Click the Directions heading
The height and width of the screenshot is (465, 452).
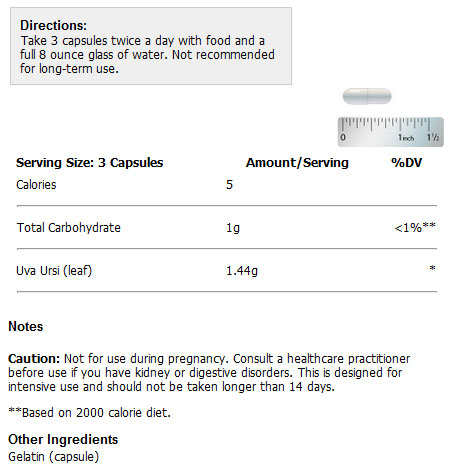pos(53,25)
